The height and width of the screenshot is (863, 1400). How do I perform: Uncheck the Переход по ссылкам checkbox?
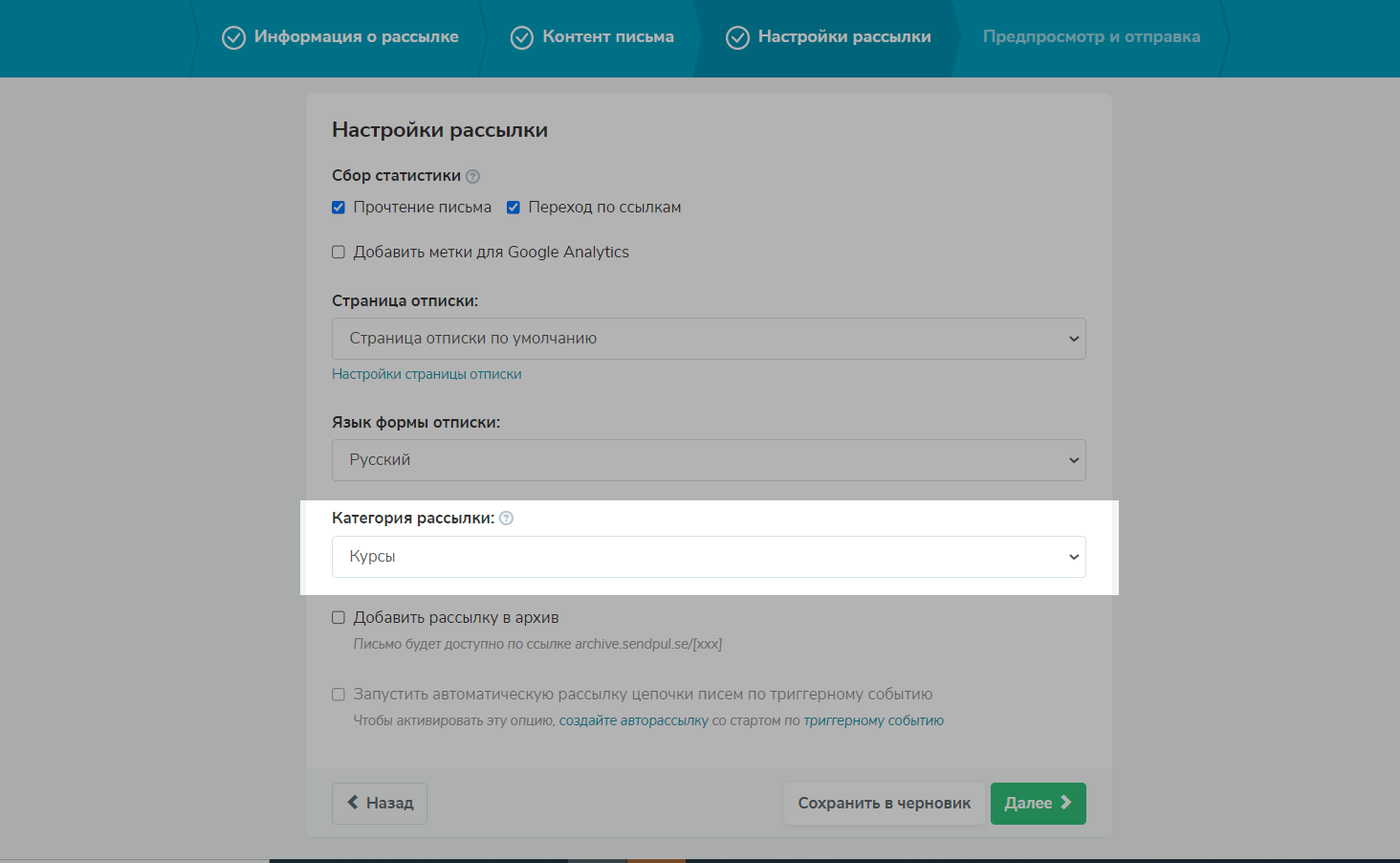coord(514,208)
